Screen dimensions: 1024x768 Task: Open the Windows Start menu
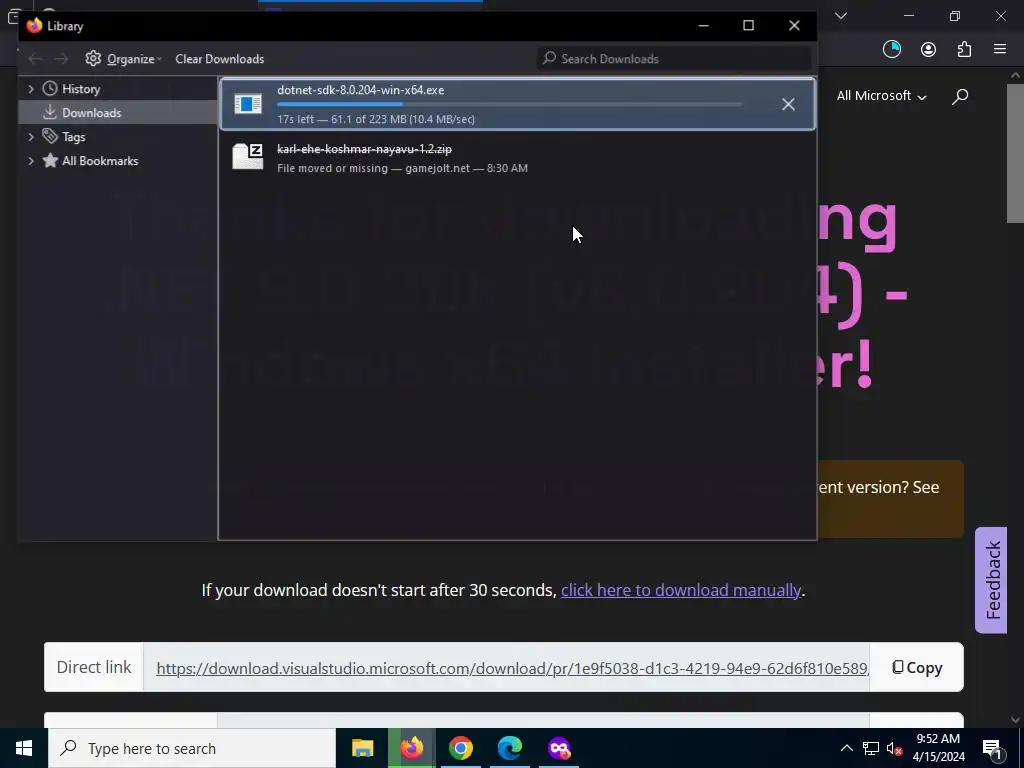[24, 748]
